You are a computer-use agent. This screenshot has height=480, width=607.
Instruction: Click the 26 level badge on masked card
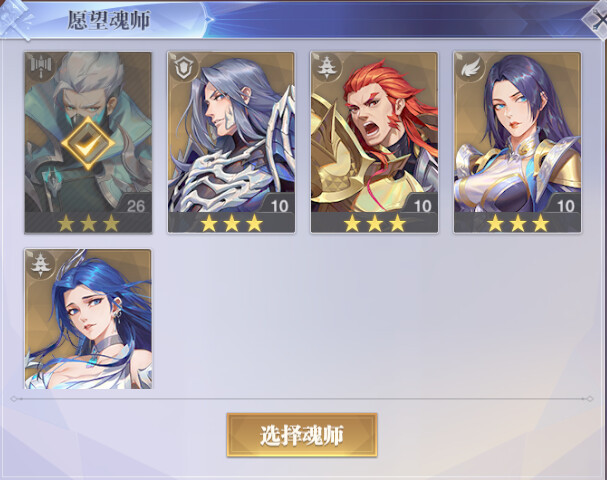pos(135,206)
